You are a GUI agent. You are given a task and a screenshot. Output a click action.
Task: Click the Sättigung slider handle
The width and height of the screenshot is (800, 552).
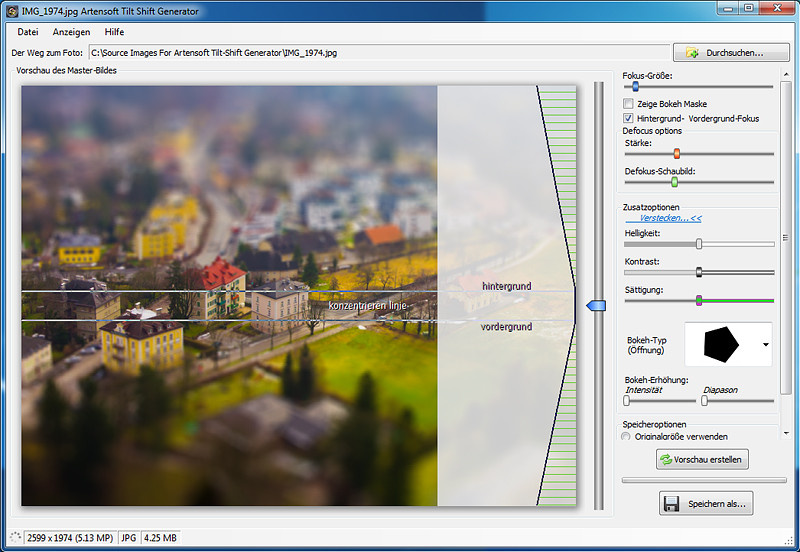click(699, 300)
